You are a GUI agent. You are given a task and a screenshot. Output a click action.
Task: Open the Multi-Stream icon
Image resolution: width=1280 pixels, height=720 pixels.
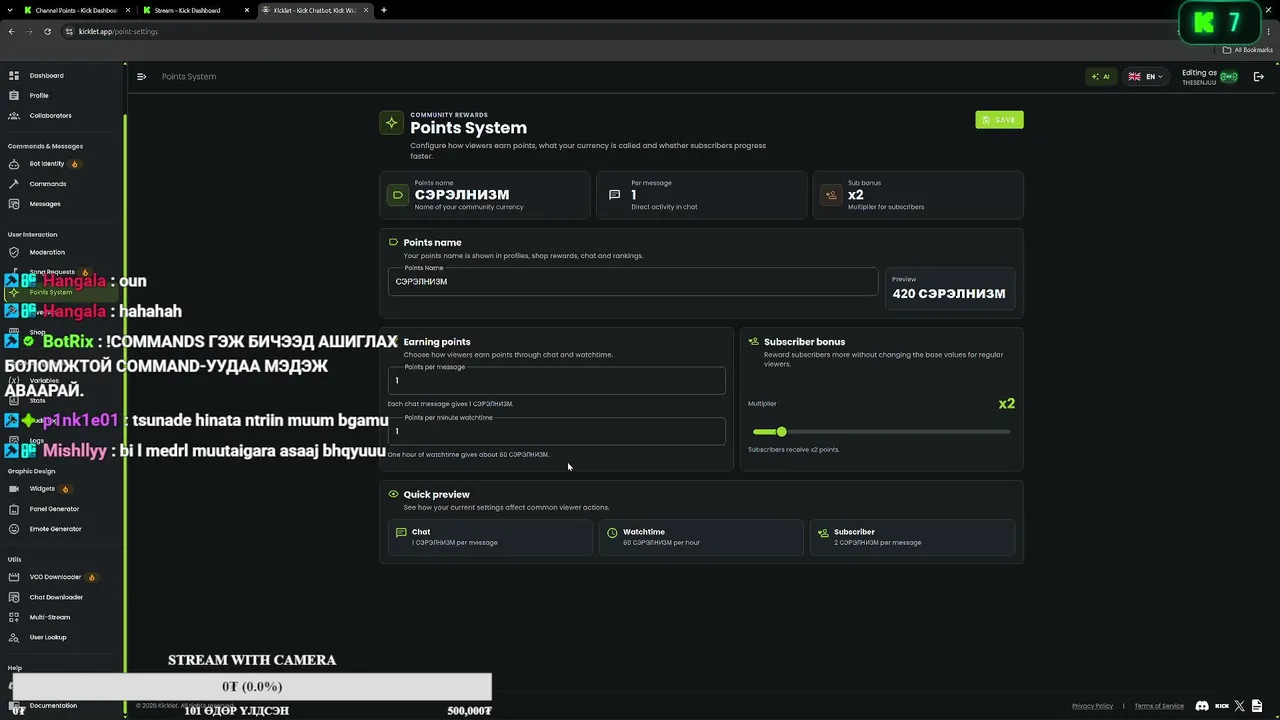[x=14, y=617]
